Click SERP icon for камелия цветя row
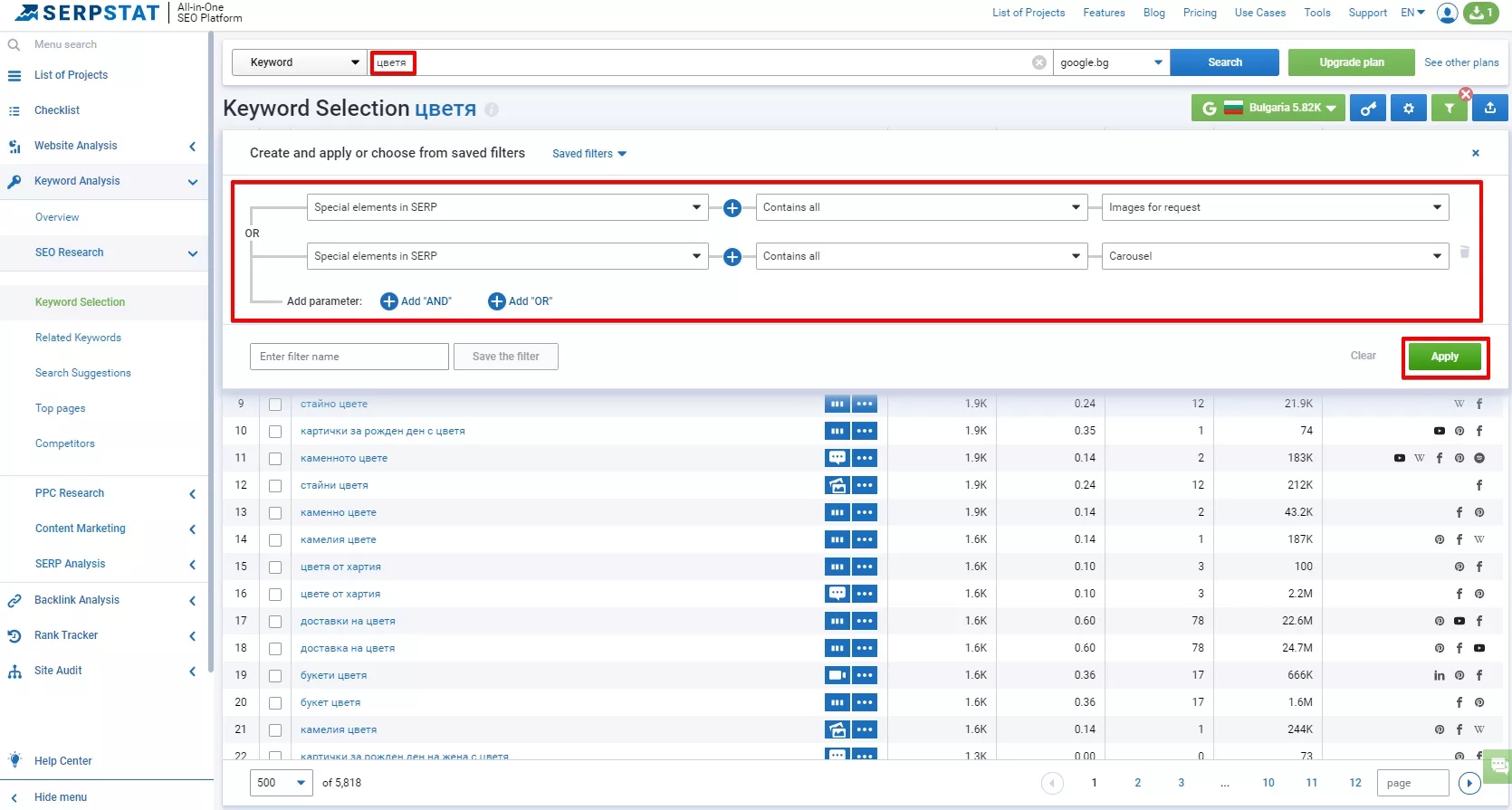1512x810 pixels. click(x=837, y=729)
